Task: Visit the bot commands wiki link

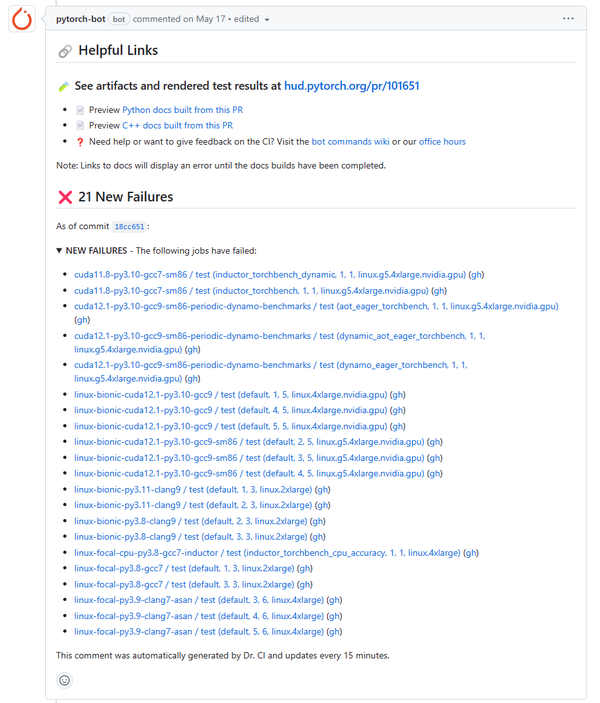Action: (350, 142)
